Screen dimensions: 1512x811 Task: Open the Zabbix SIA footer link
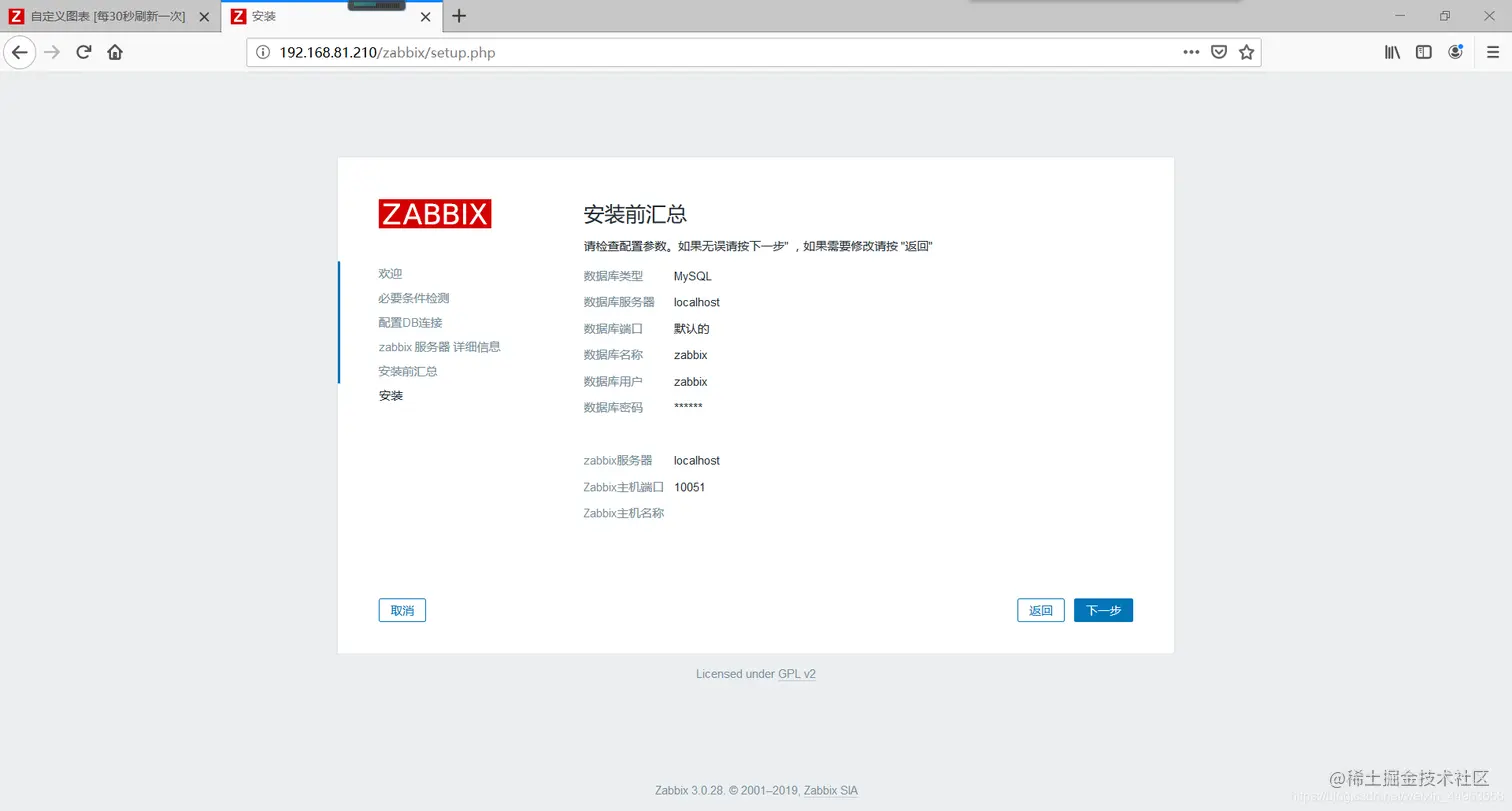coord(830,790)
